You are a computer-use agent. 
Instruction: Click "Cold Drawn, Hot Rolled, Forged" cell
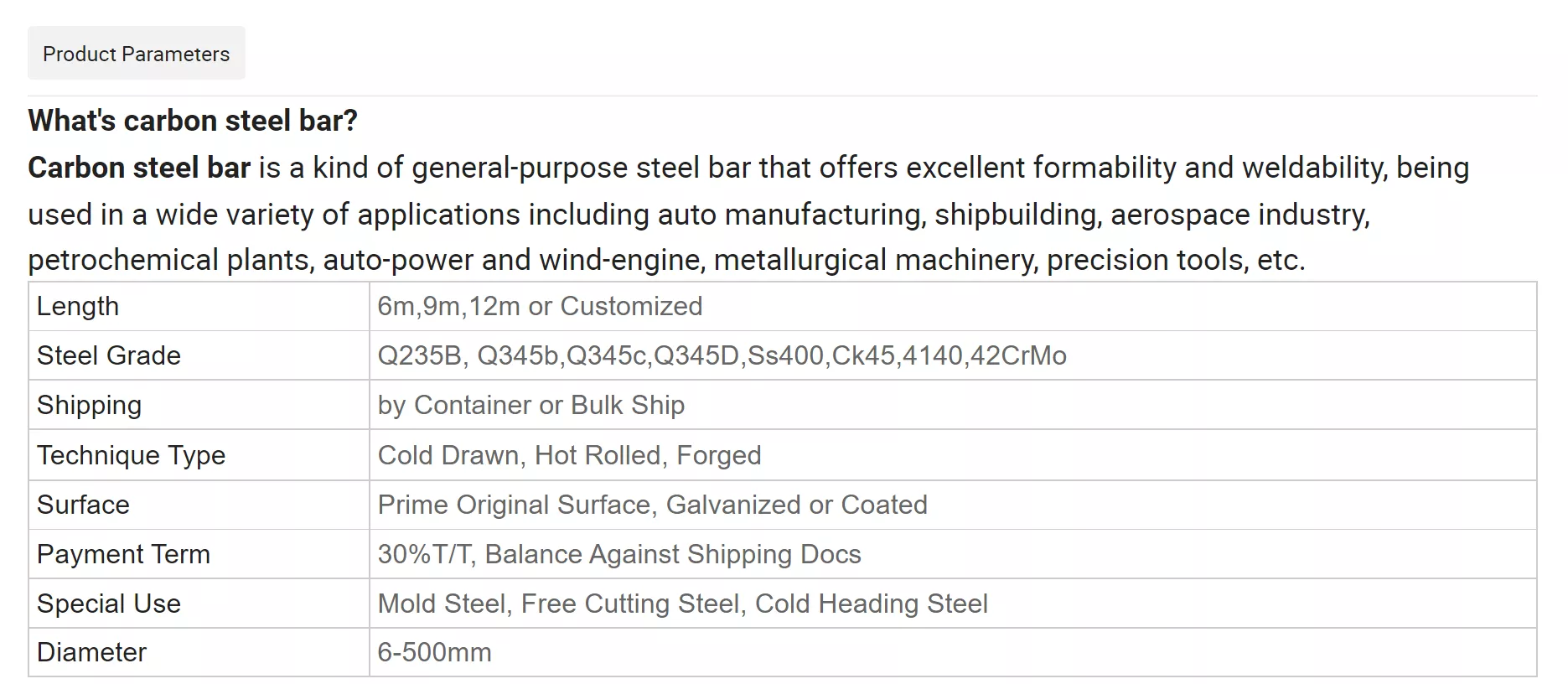click(x=953, y=455)
